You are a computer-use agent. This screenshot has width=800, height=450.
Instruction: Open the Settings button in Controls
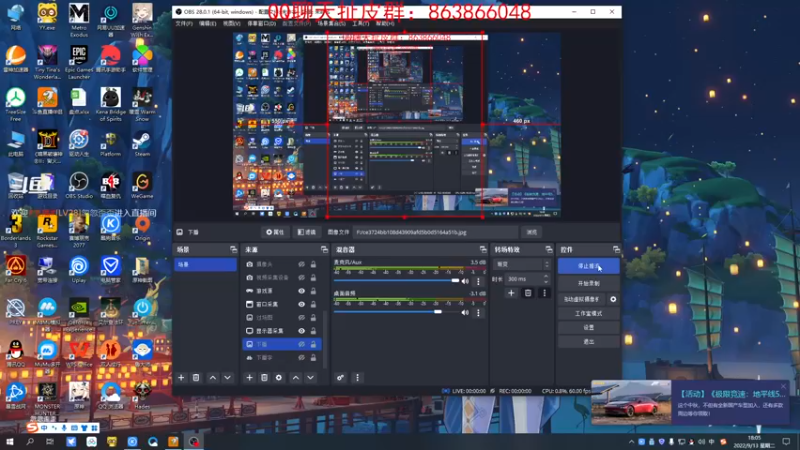588,328
